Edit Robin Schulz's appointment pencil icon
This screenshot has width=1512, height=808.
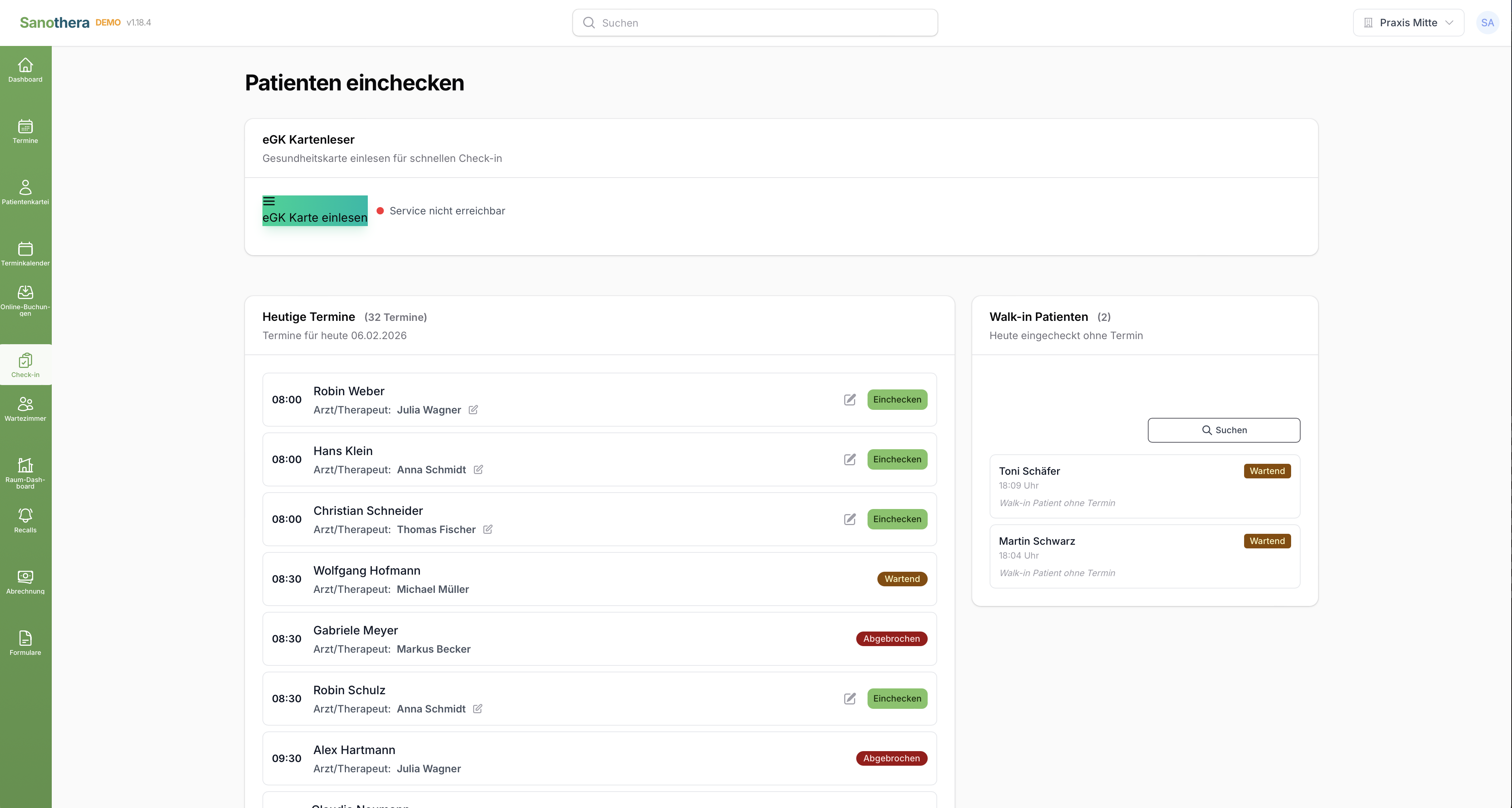[850, 698]
